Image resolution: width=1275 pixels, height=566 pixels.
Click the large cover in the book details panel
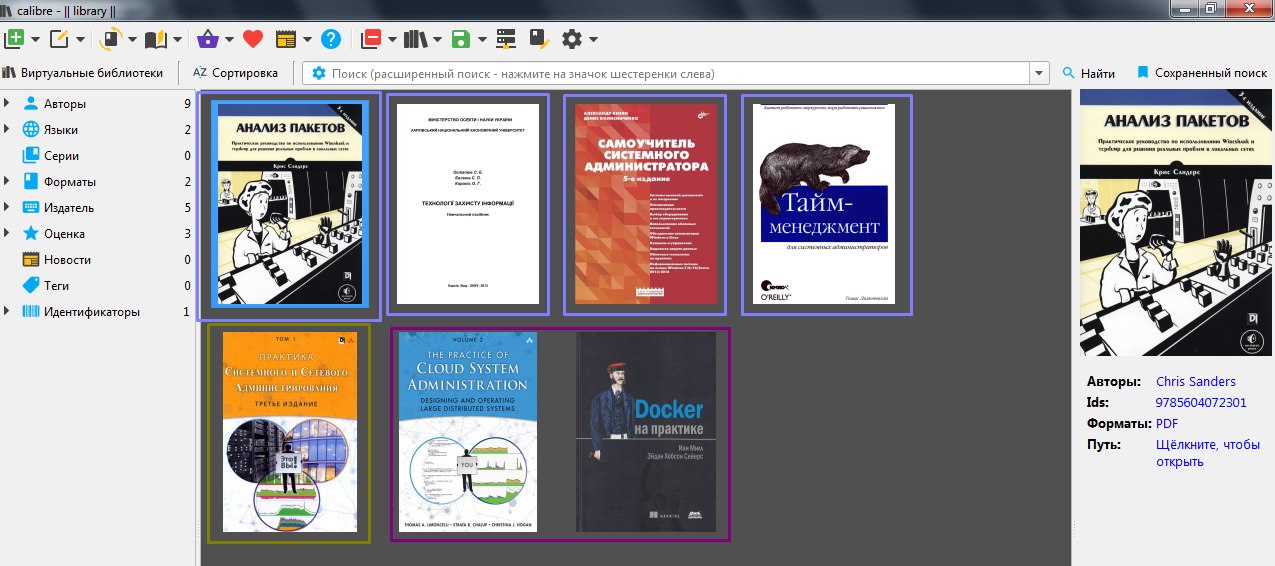[x=1177, y=223]
